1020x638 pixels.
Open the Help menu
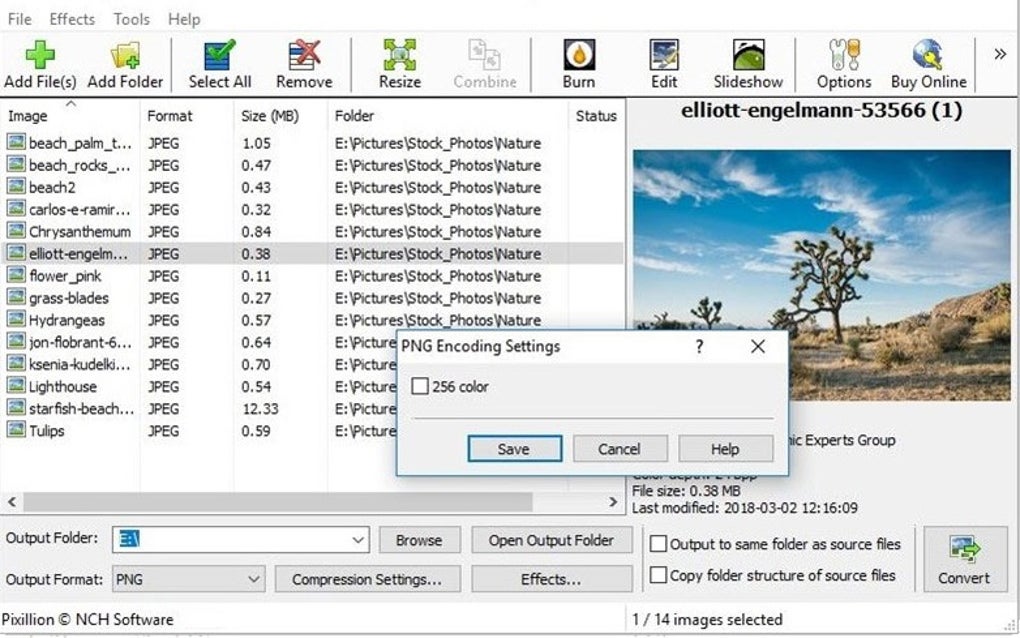[184, 19]
